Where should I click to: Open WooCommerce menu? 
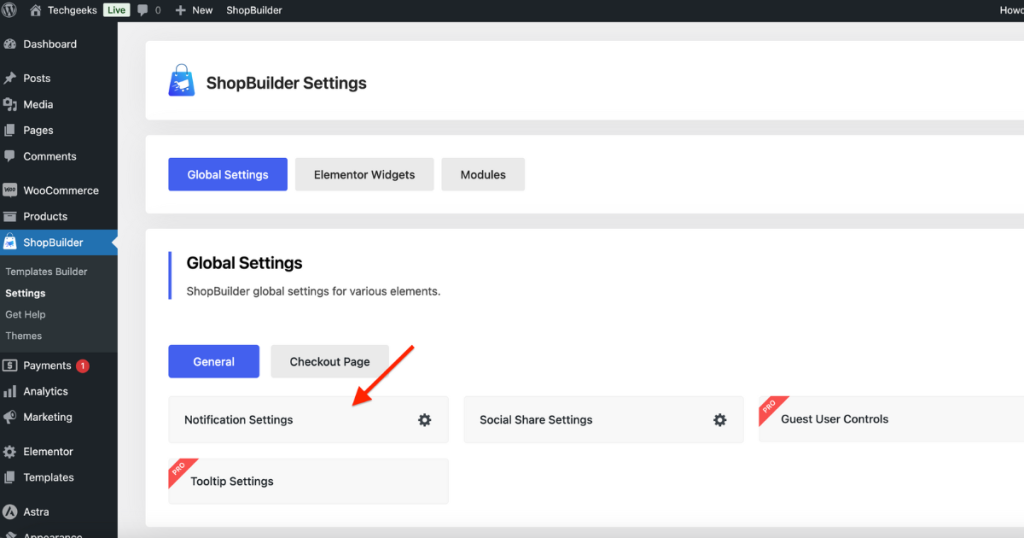point(59,190)
